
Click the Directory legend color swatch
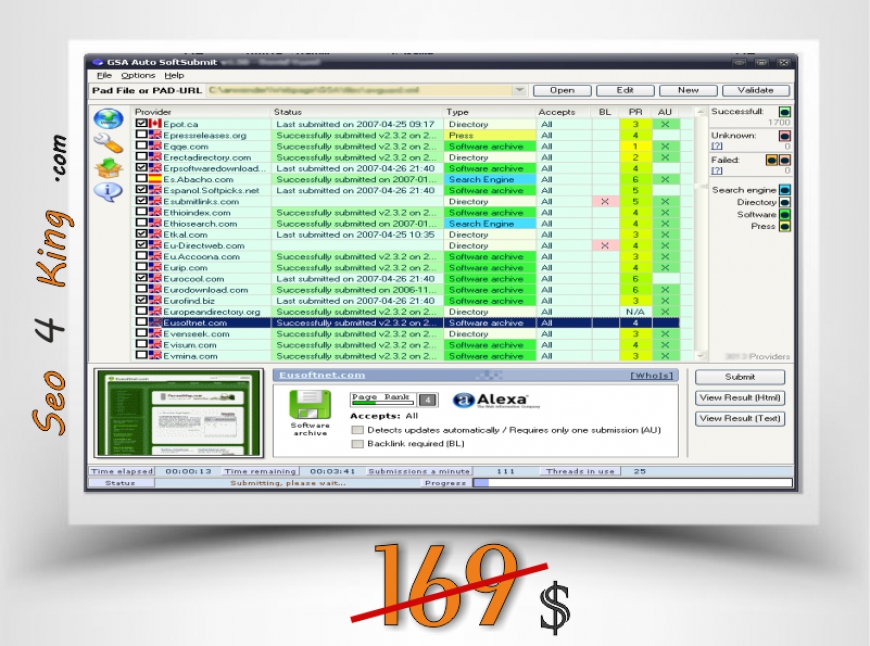(785, 203)
